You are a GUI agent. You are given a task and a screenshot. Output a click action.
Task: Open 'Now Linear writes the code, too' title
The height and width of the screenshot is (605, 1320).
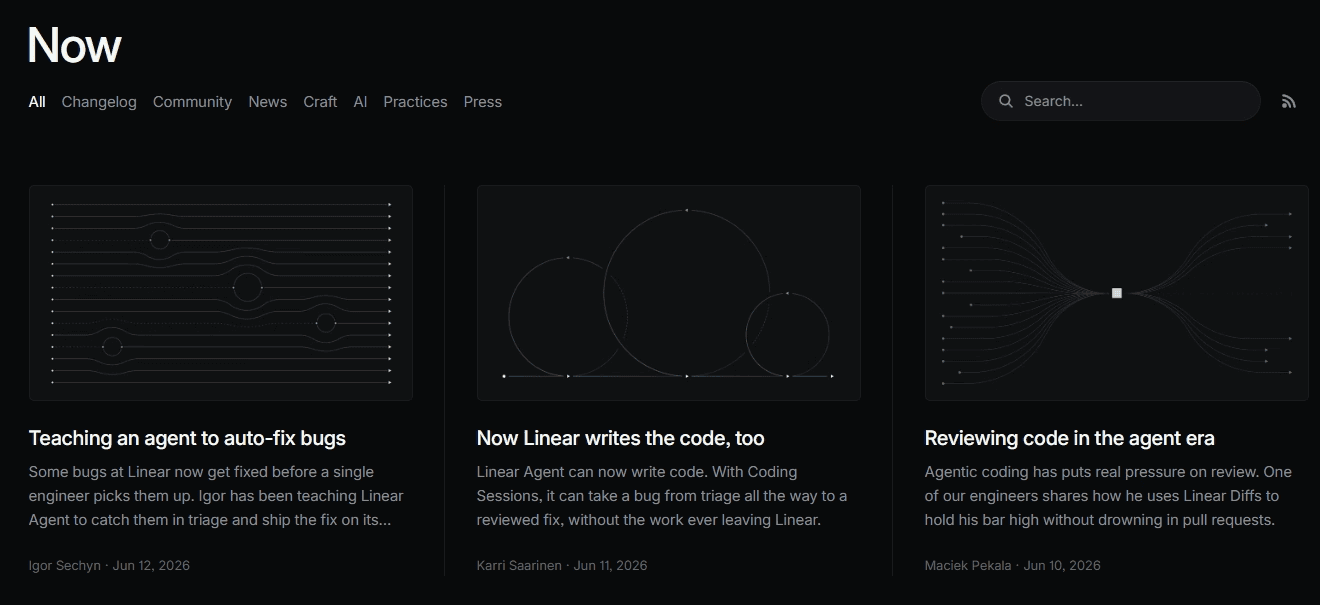tap(621, 438)
